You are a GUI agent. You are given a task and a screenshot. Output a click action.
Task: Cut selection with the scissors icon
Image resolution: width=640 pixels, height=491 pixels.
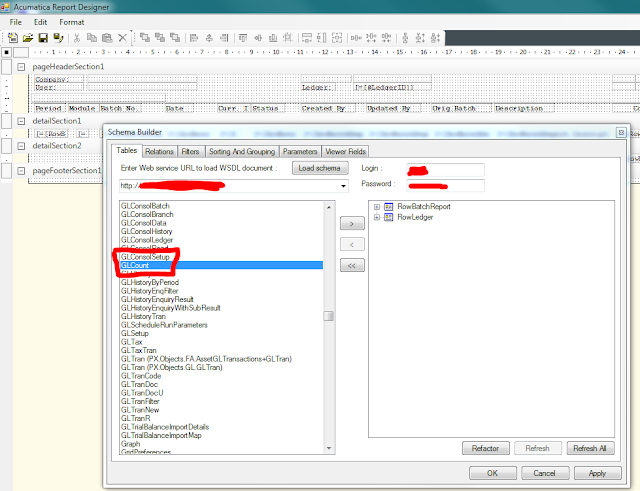point(77,38)
